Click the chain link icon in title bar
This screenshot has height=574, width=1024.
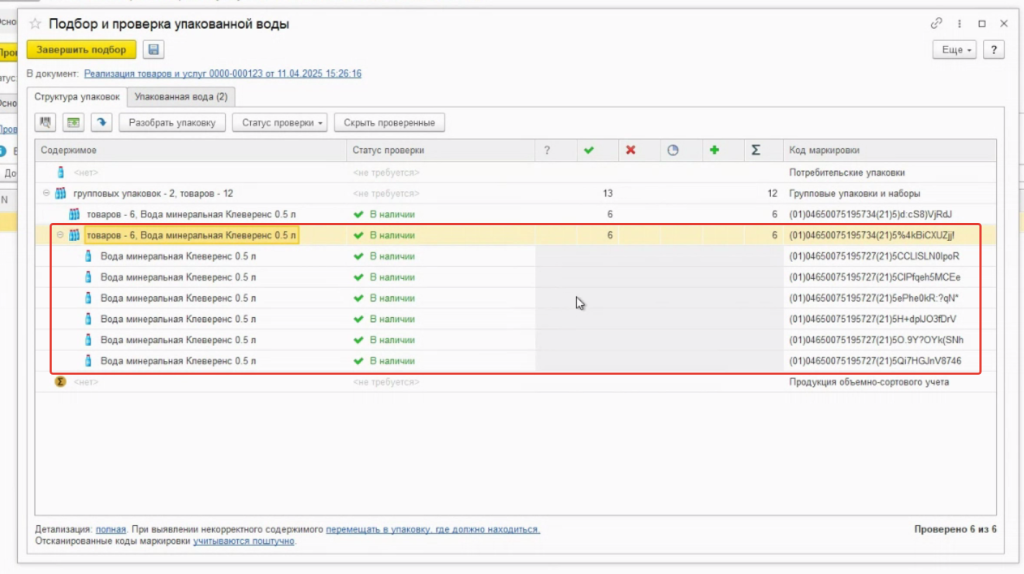click(936, 23)
